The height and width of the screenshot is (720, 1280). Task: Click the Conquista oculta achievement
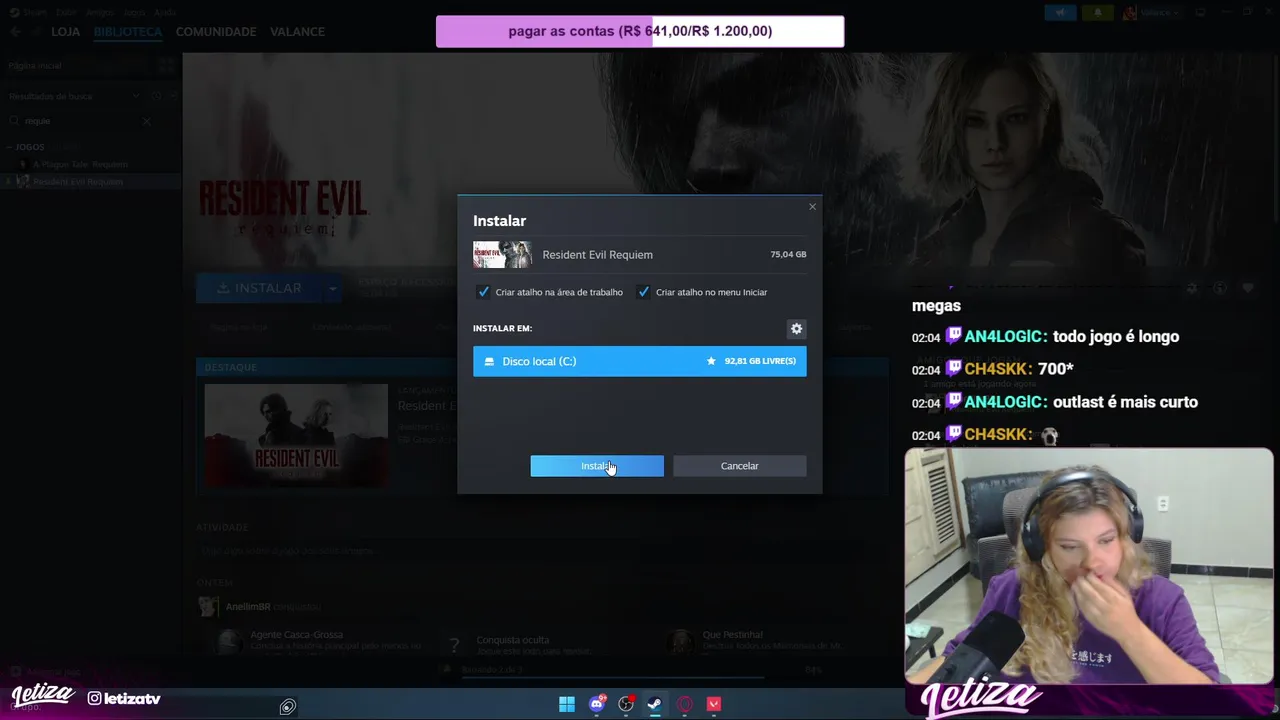click(512, 640)
